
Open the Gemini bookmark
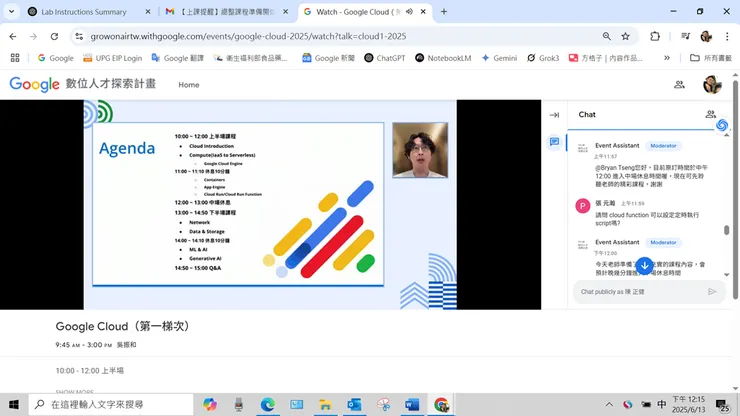(x=499, y=58)
